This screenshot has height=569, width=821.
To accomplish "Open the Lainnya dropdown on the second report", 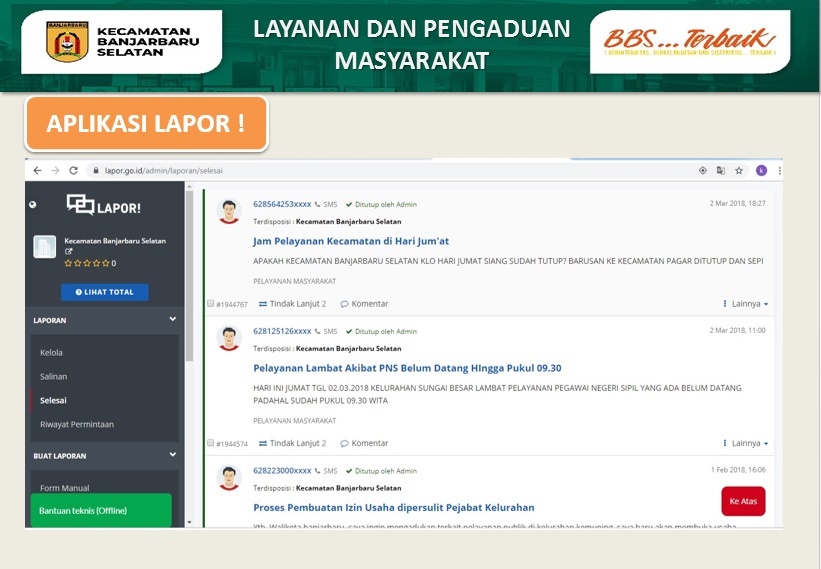I will (x=745, y=443).
